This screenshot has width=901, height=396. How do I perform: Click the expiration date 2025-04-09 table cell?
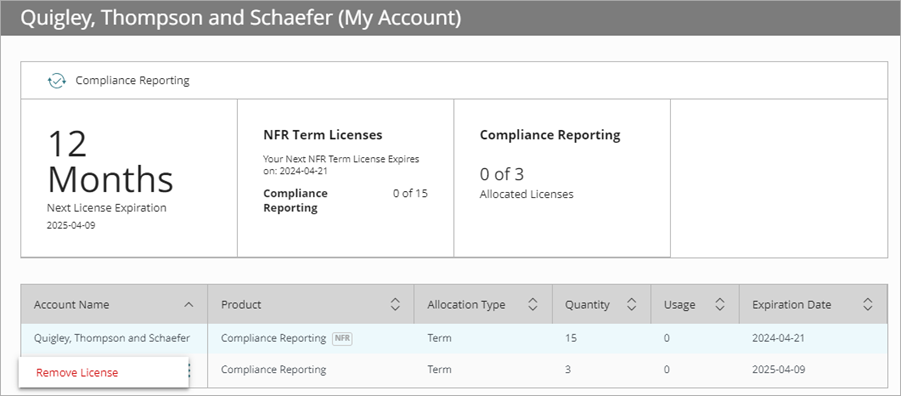coord(779,370)
